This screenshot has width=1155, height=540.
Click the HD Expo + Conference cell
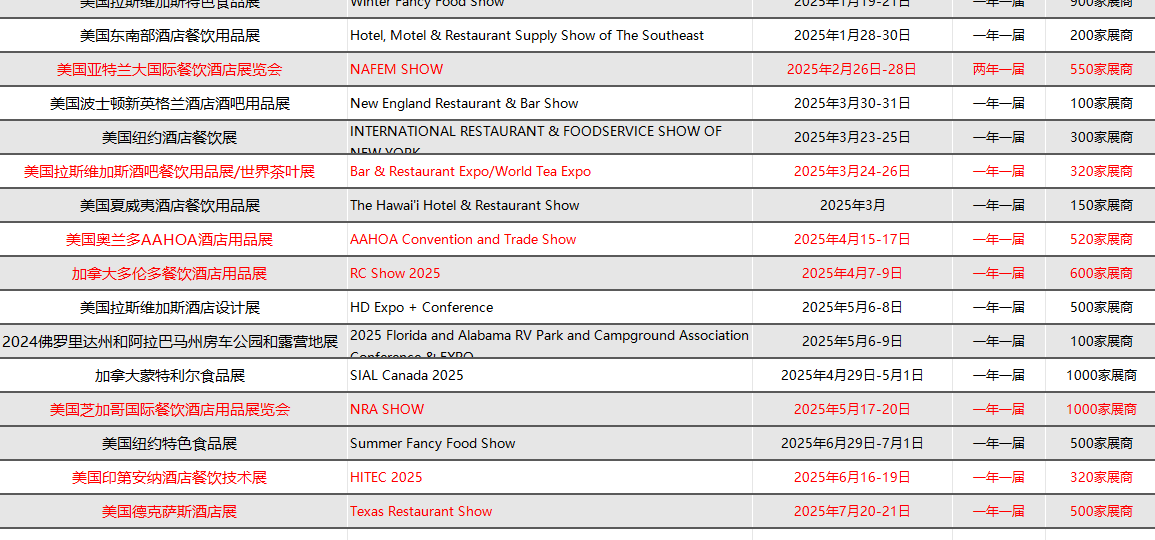[x=421, y=307]
